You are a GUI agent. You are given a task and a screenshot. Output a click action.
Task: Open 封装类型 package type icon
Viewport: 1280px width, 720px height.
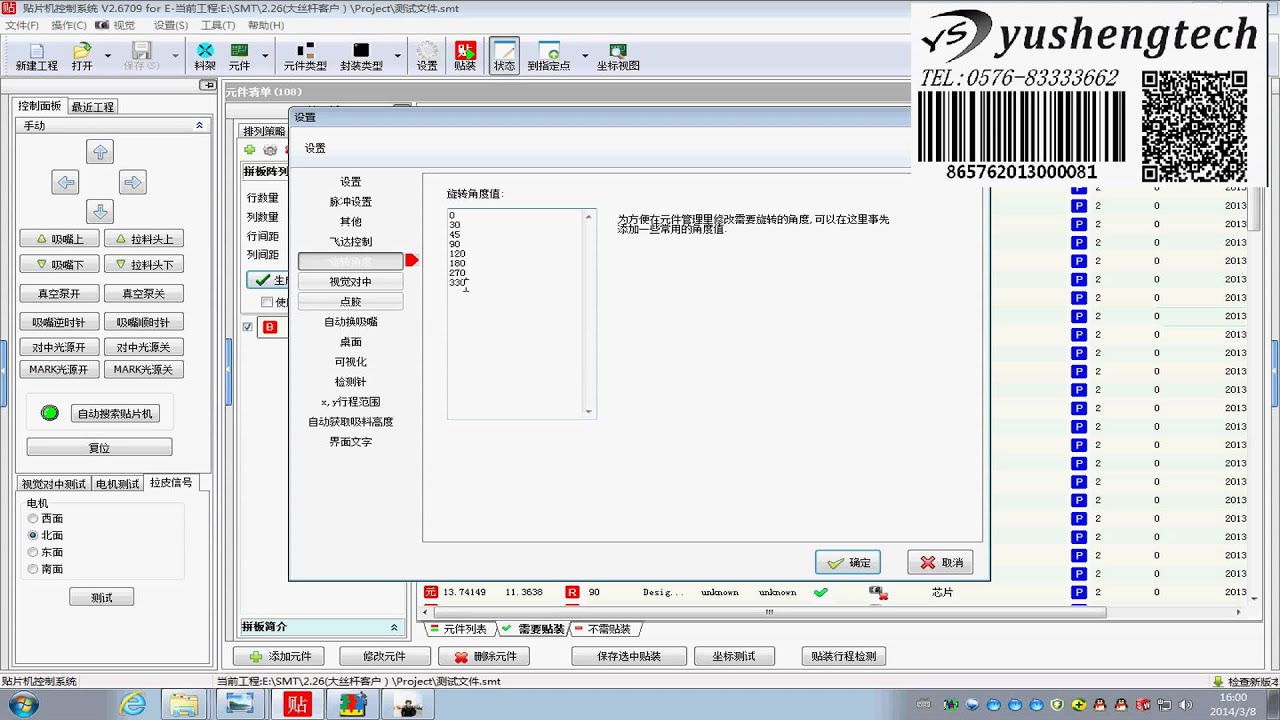(361, 57)
